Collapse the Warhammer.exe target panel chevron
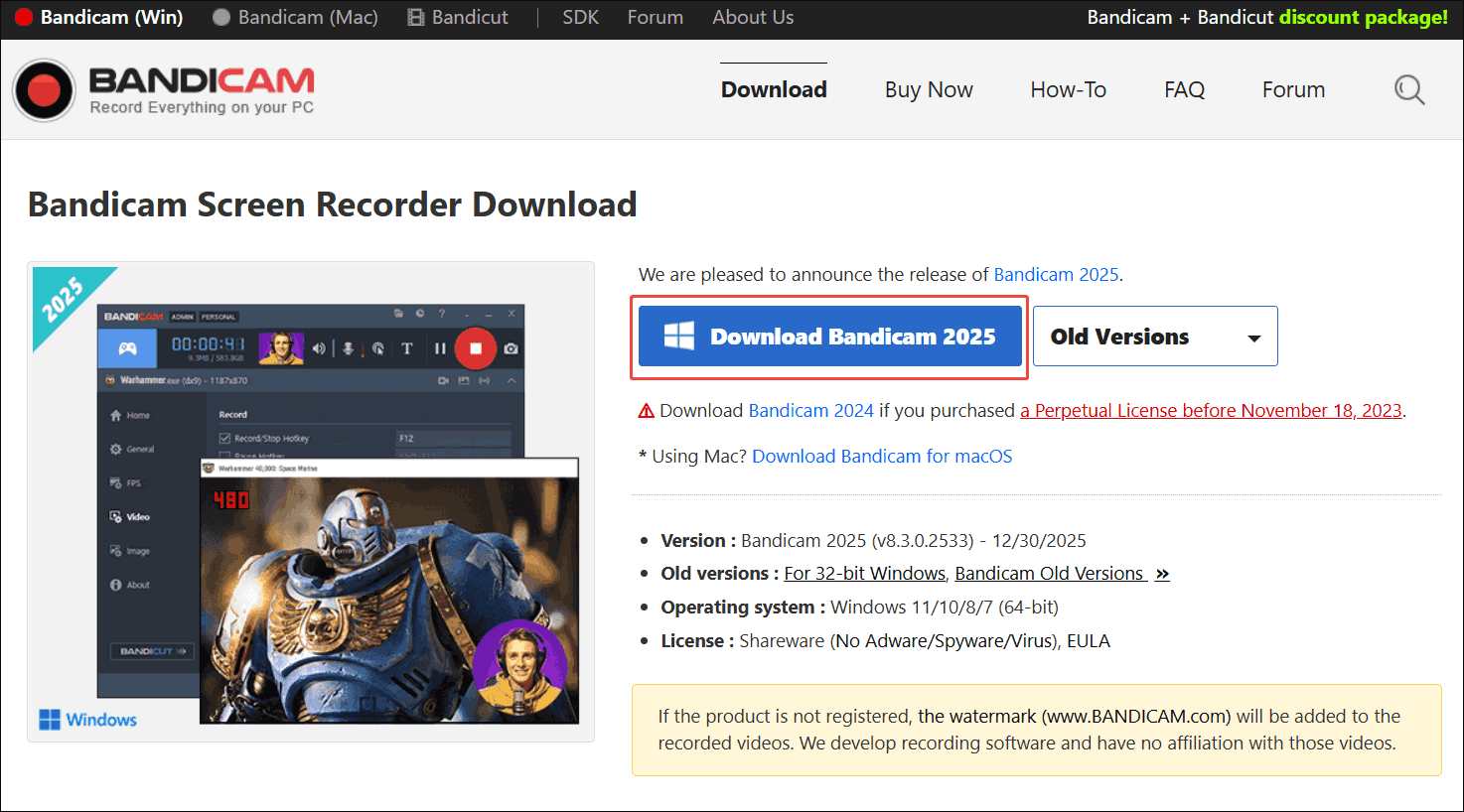This screenshot has height=812, width=1464. point(511,381)
